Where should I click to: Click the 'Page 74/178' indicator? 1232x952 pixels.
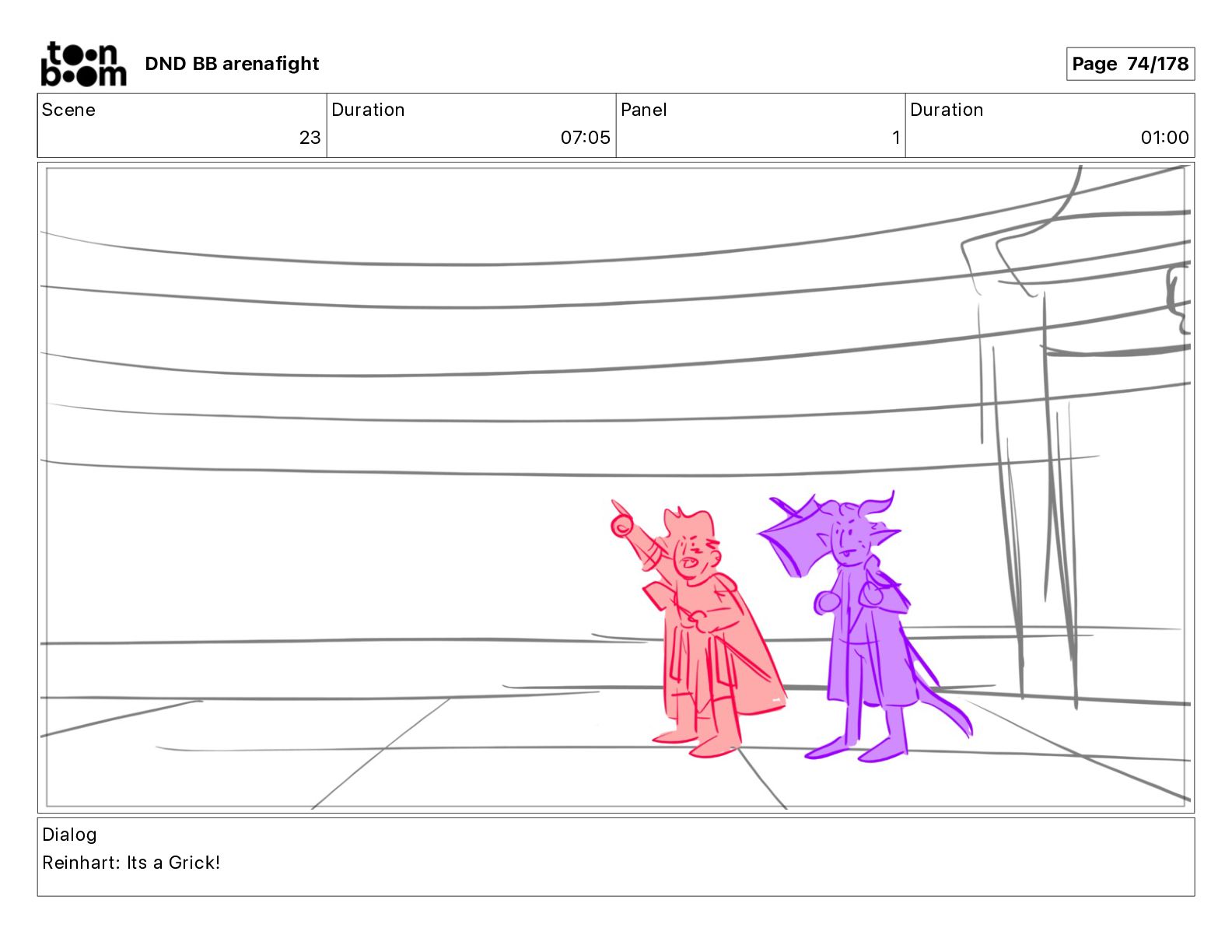1130,64
